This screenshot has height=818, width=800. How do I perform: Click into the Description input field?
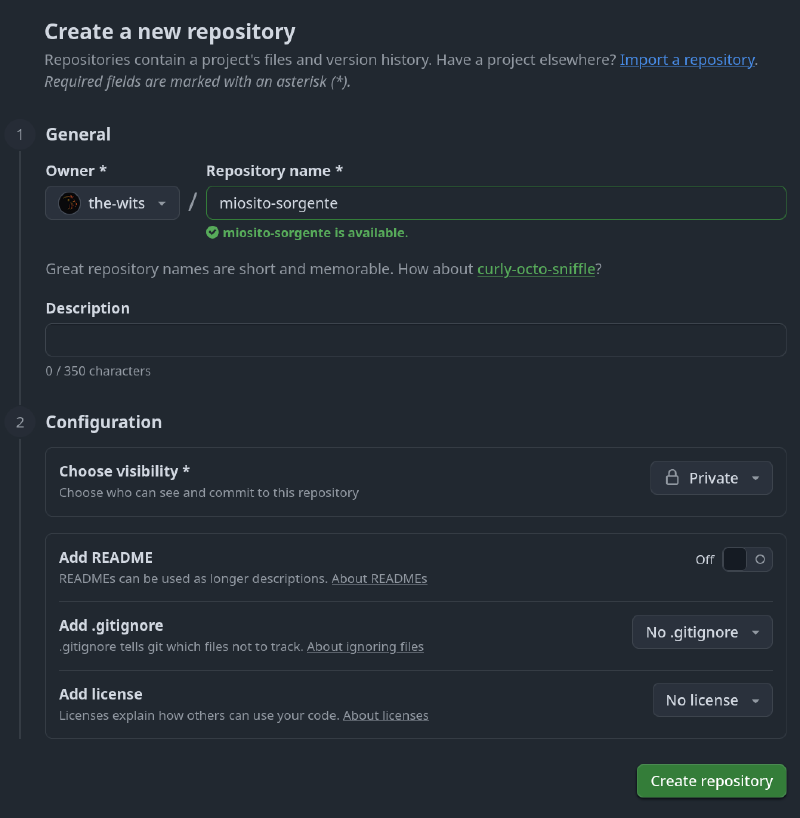point(416,340)
